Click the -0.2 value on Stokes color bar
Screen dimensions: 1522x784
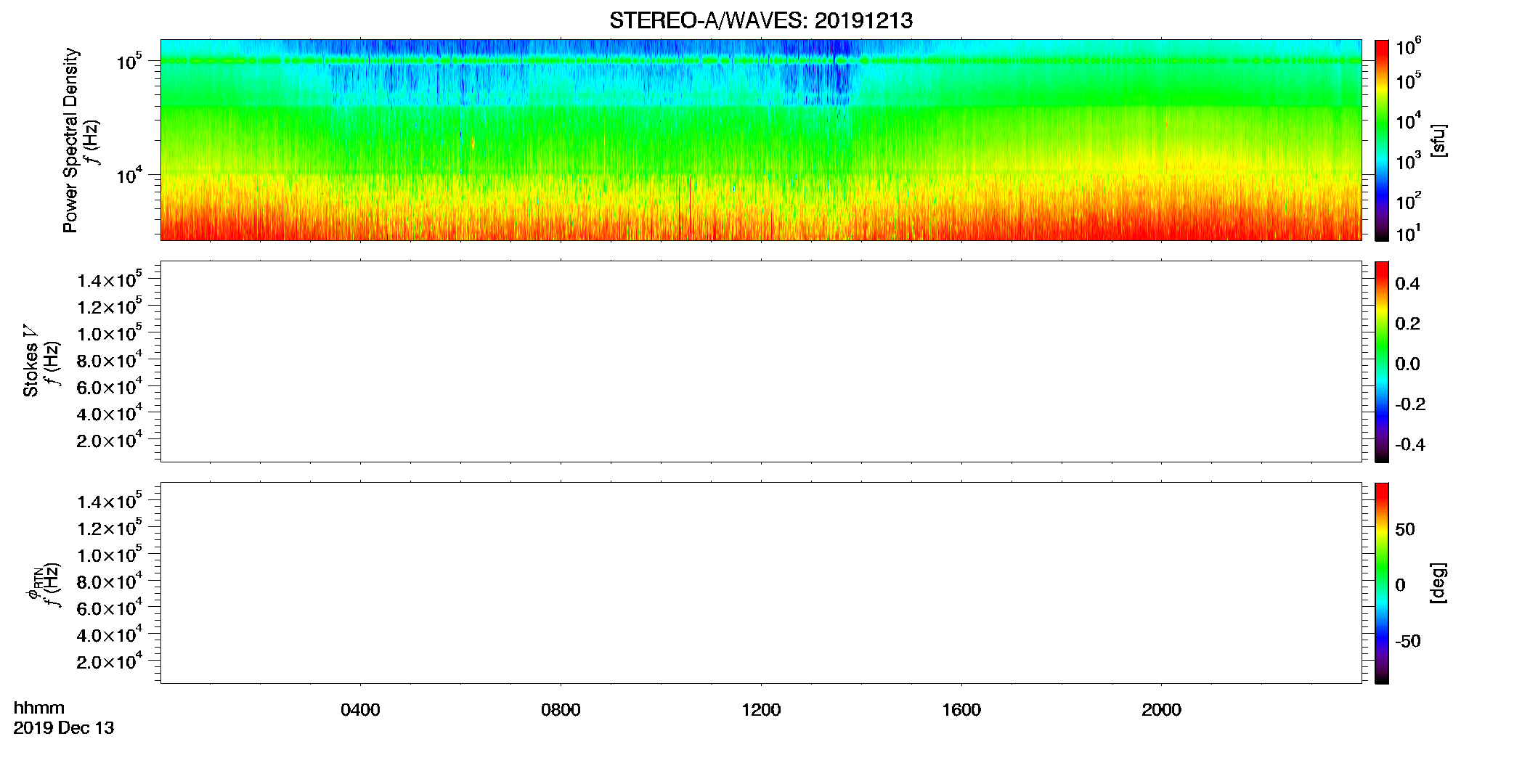click(1410, 404)
